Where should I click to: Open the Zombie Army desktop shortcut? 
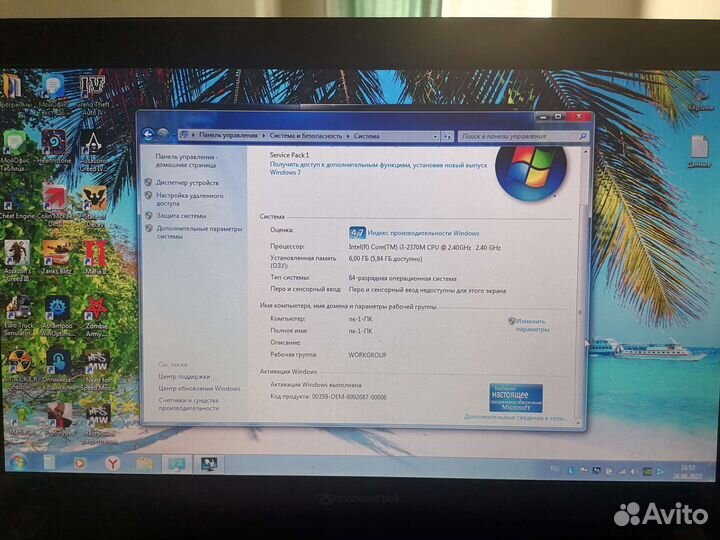[96, 317]
